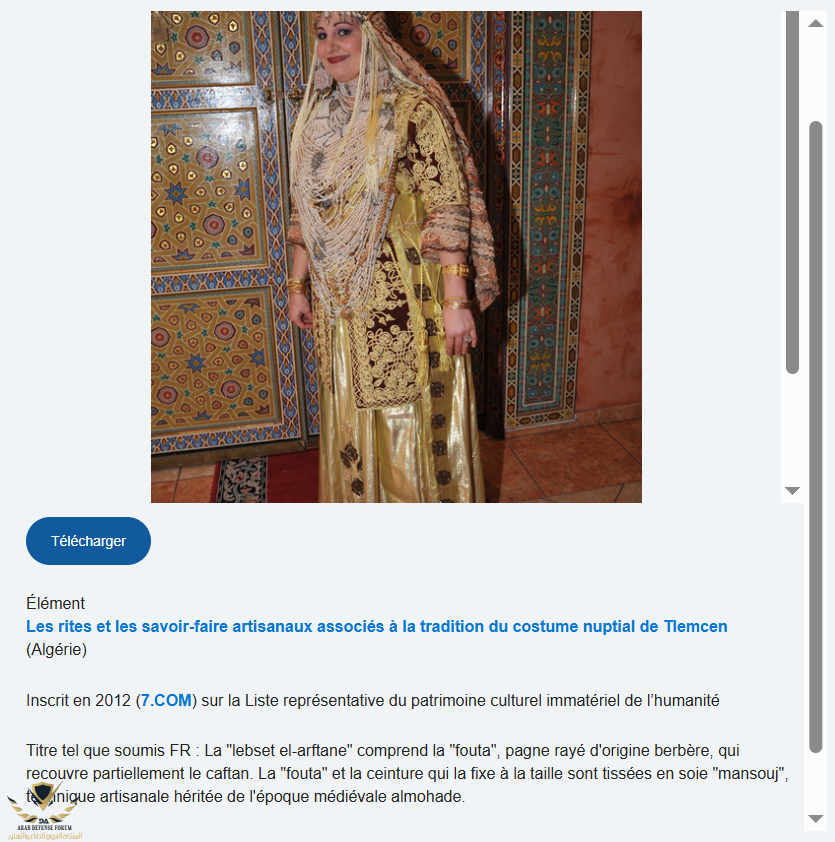Click the terracotta wall area in the photo

pos(614,215)
